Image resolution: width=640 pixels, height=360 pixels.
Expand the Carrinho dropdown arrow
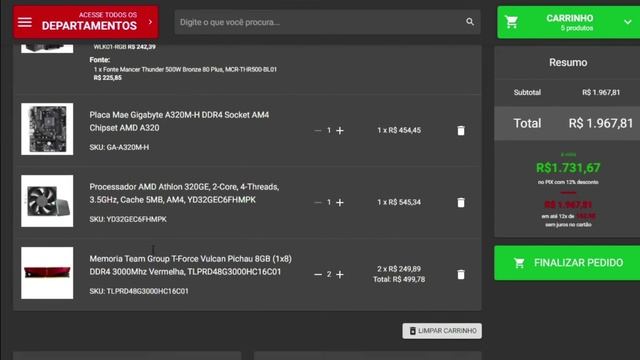[628, 22]
